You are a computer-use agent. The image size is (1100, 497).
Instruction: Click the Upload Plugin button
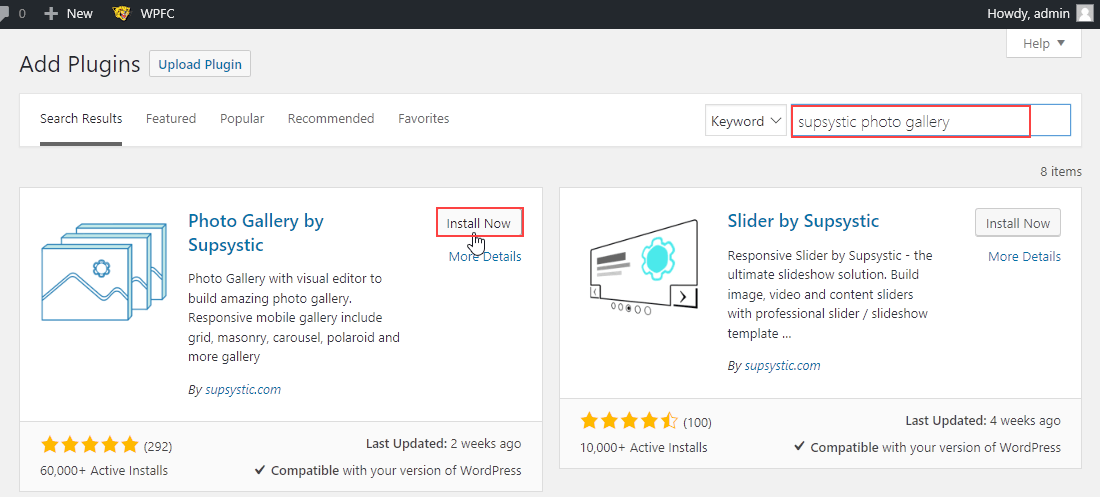tap(200, 65)
